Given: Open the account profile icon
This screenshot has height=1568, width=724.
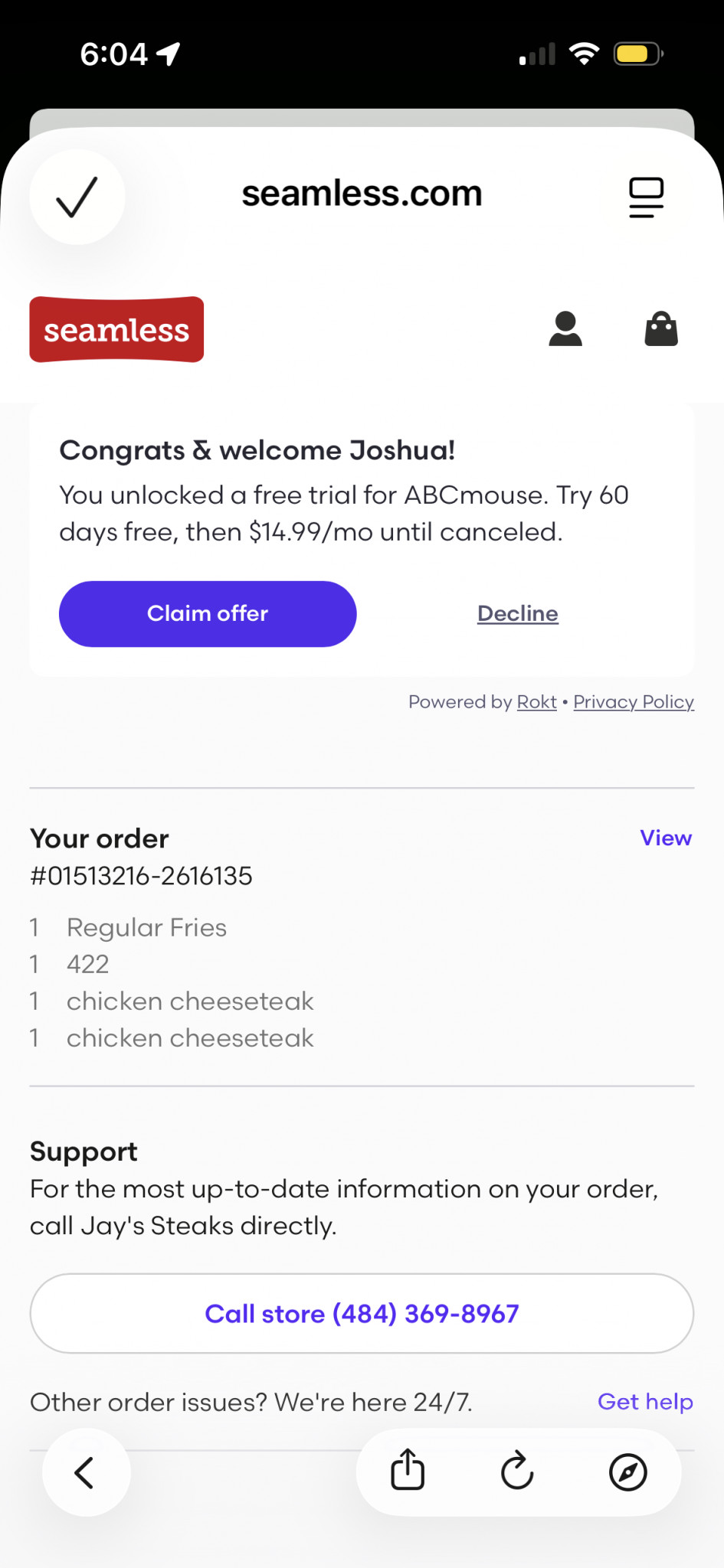Looking at the screenshot, I should pyautogui.click(x=565, y=329).
